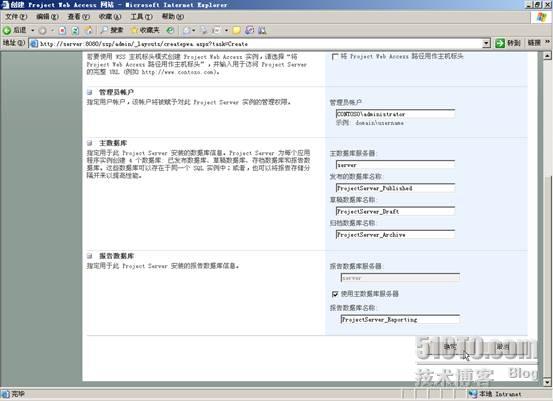Click the vertical scrollbar down arrow
This screenshot has height=401, width=553.
pos(547,382)
